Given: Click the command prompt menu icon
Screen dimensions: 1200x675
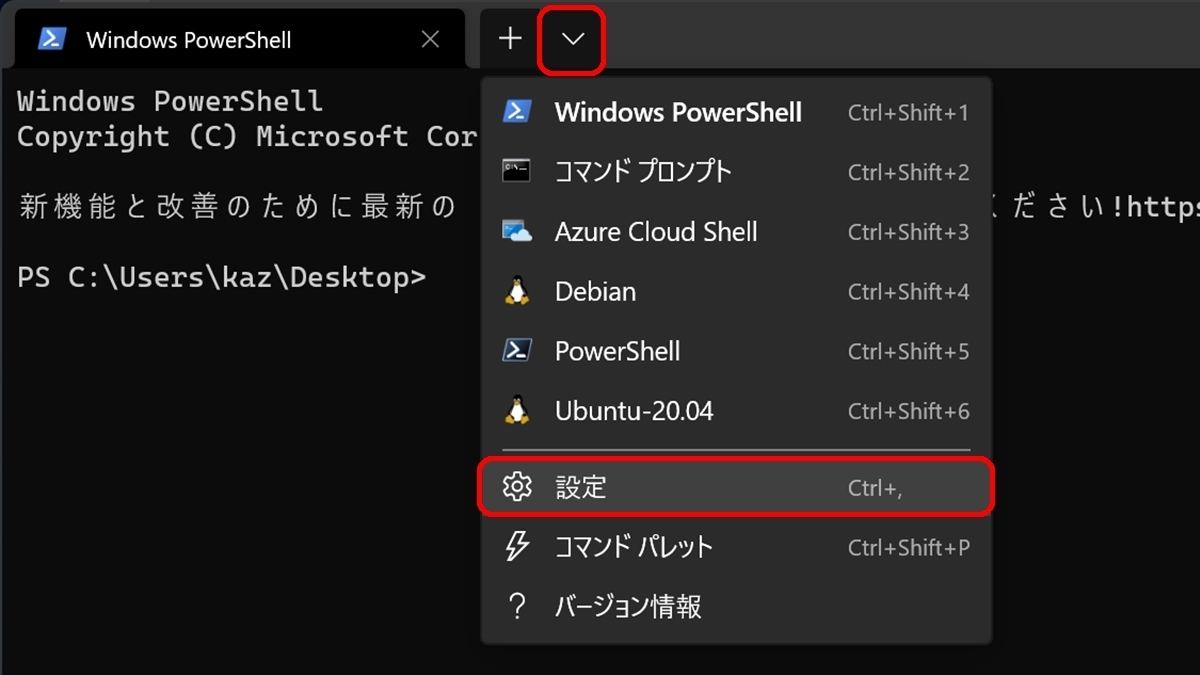Looking at the screenshot, I should (517, 171).
